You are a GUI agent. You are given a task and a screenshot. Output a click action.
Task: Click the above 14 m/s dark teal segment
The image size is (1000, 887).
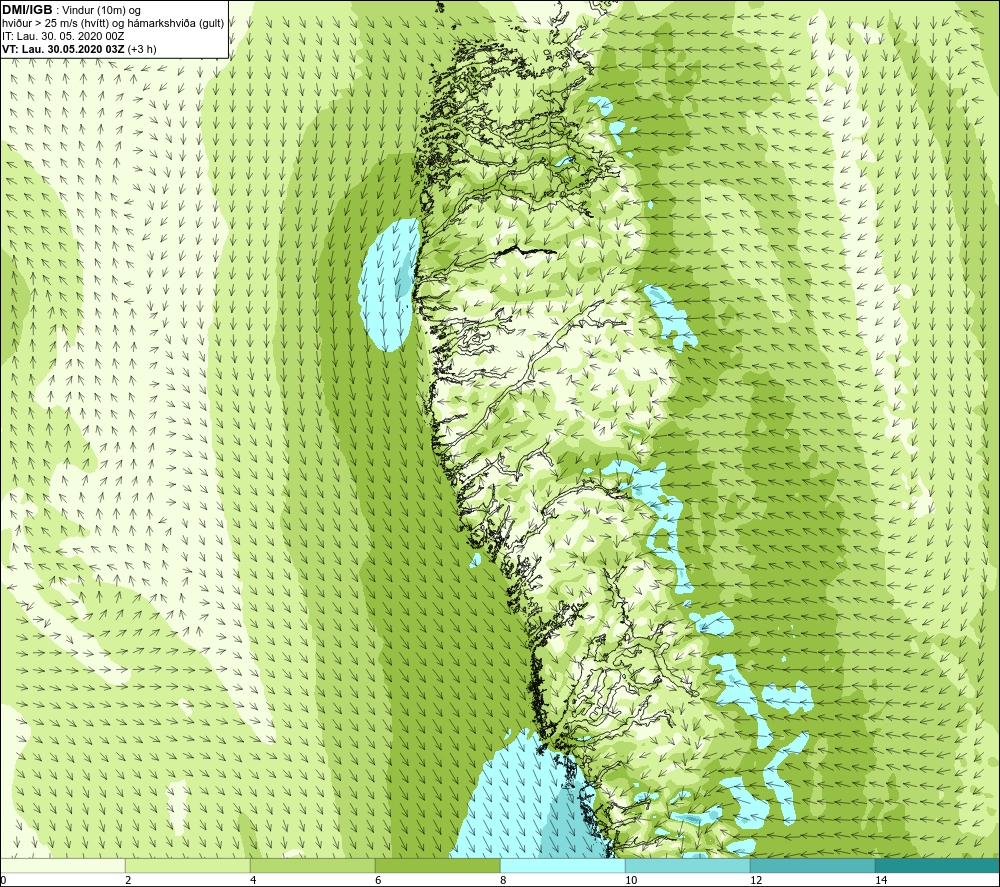pyautogui.click(x=938, y=865)
